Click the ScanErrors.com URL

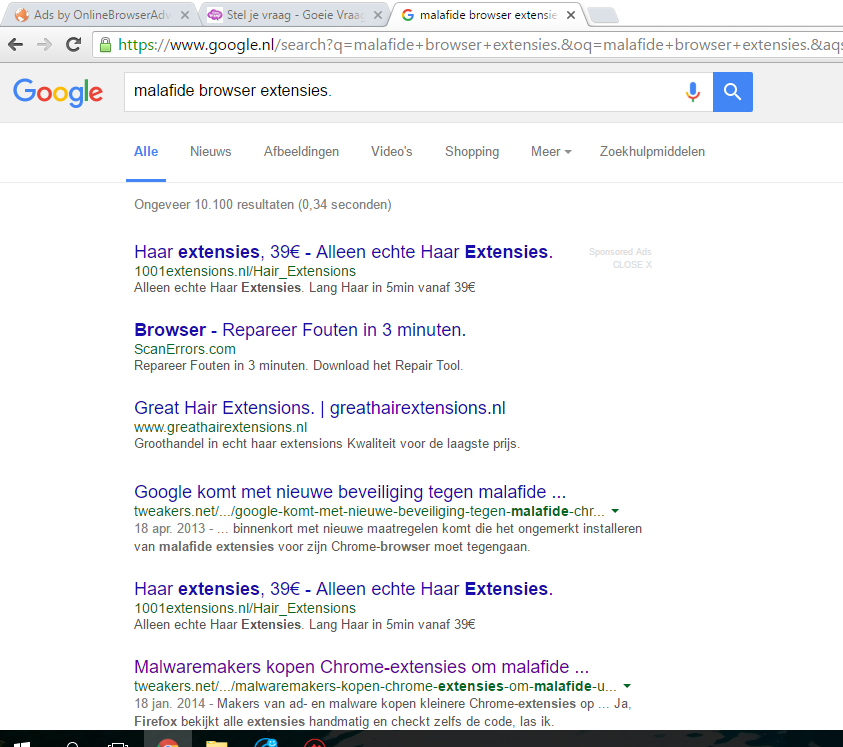[x=184, y=349]
